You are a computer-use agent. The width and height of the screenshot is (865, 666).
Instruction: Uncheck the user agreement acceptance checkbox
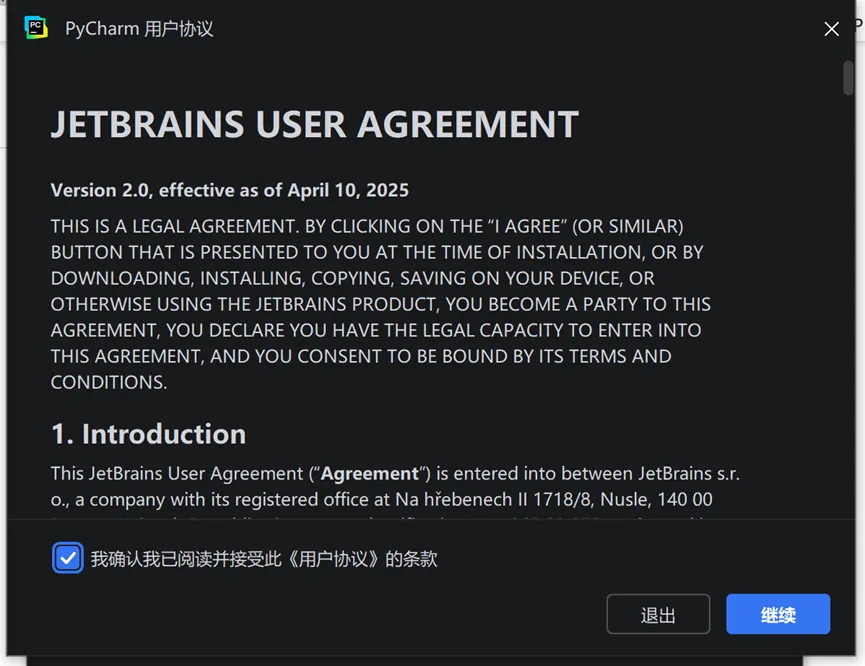(68, 558)
